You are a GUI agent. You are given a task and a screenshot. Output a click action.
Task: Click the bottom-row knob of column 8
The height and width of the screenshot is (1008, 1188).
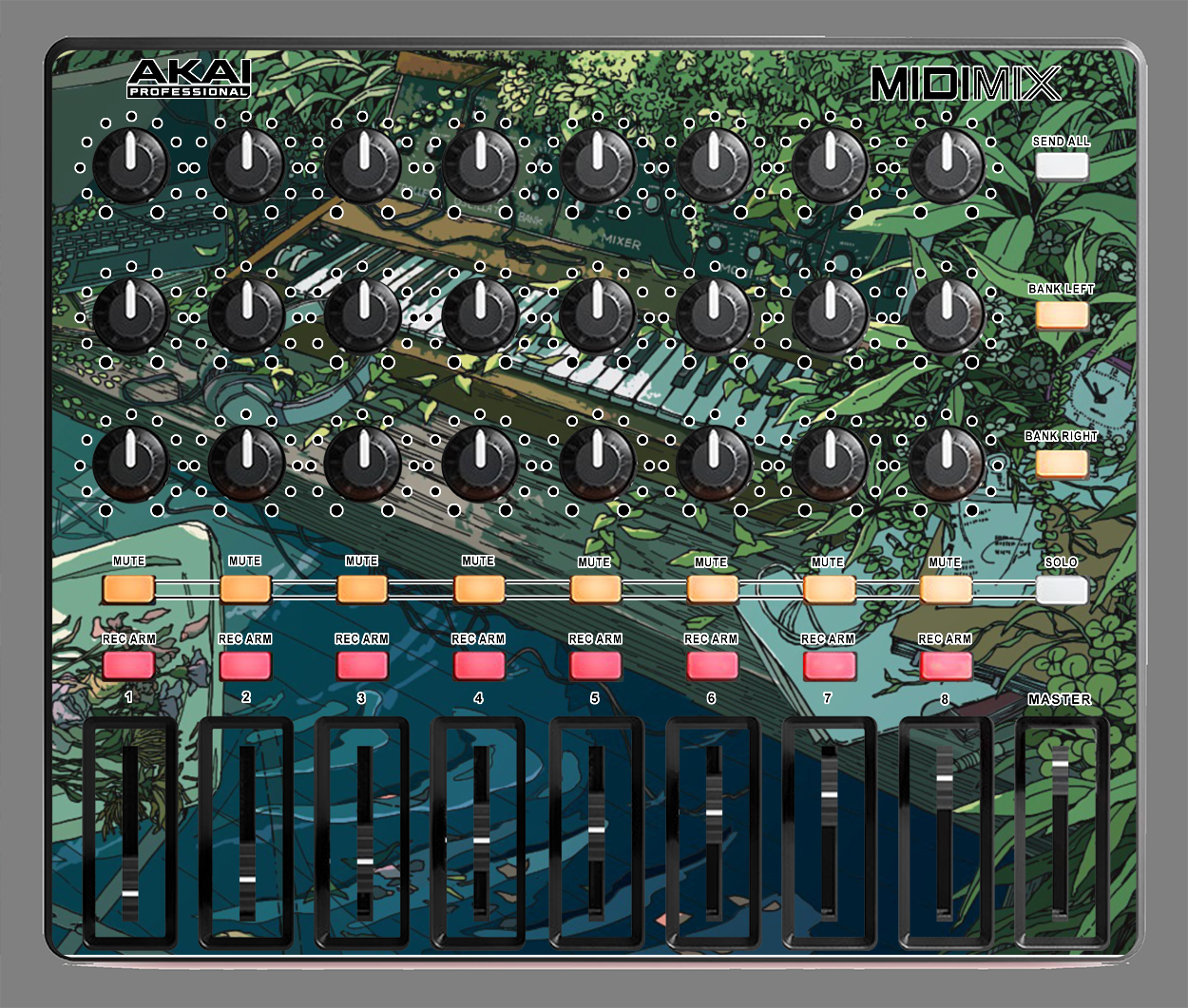[946, 463]
